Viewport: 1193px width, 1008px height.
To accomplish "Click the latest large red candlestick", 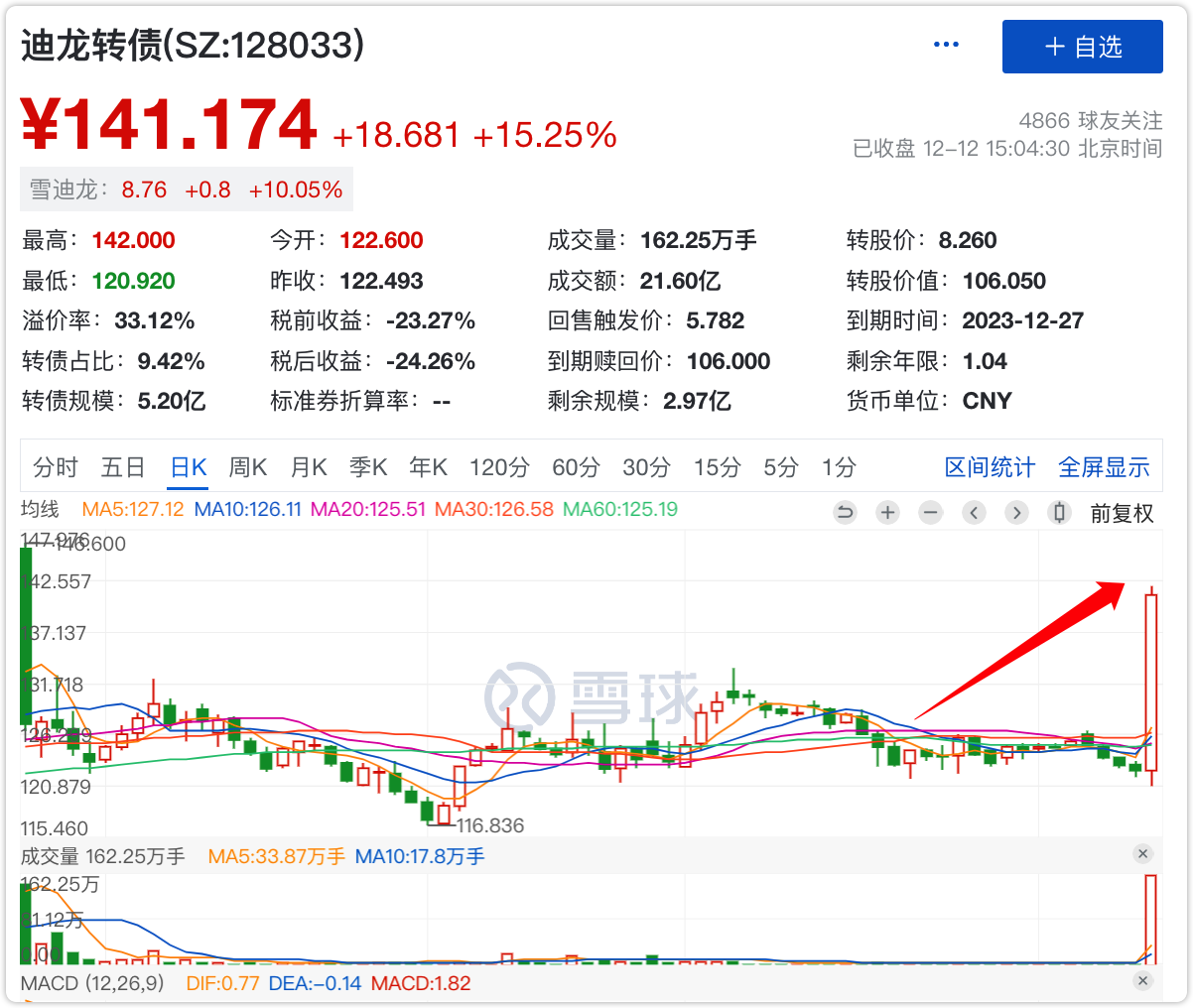I will click(1151, 683).
